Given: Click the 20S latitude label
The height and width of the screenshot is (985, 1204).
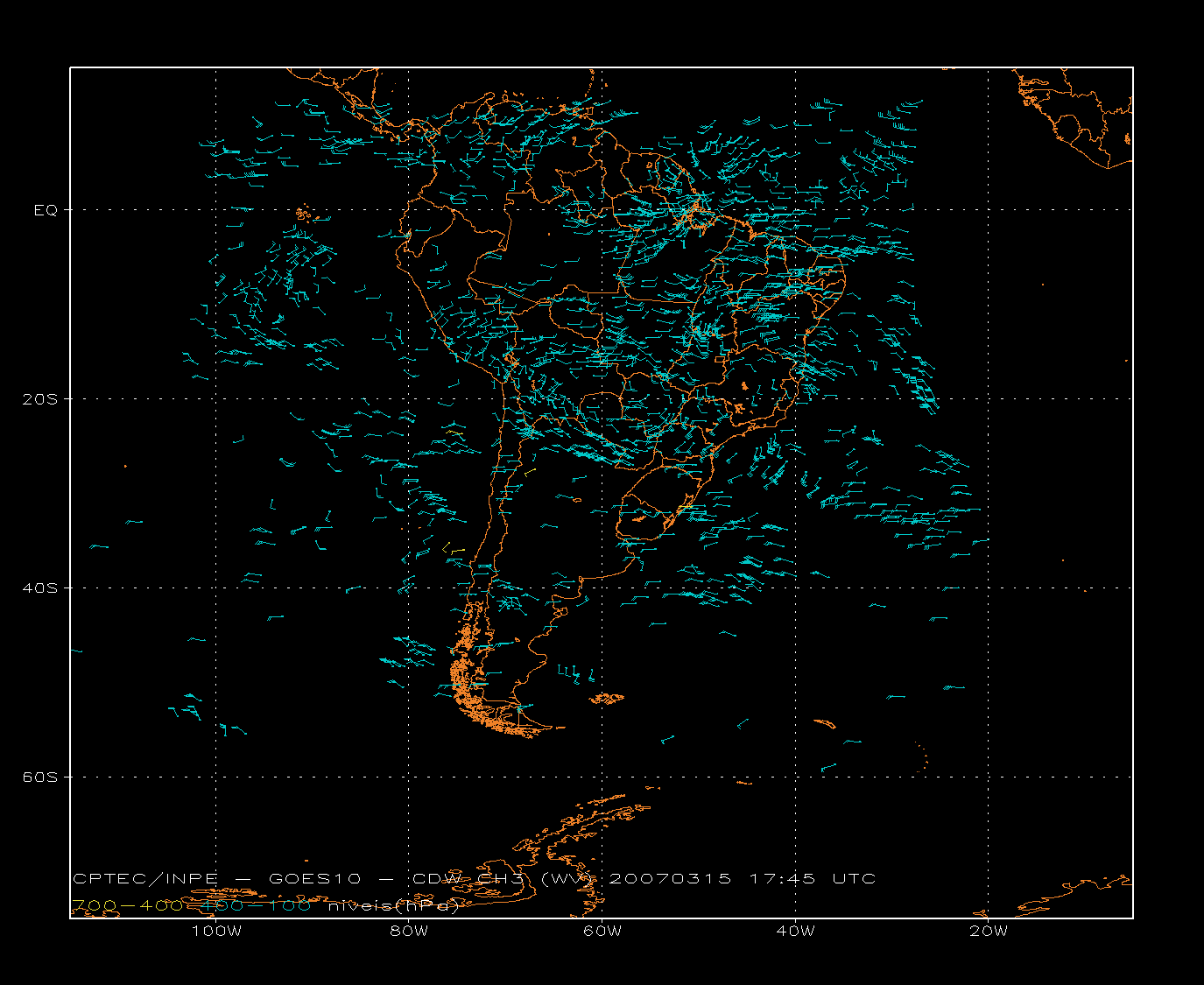Looking at the screenshot, I should point(39,399).
